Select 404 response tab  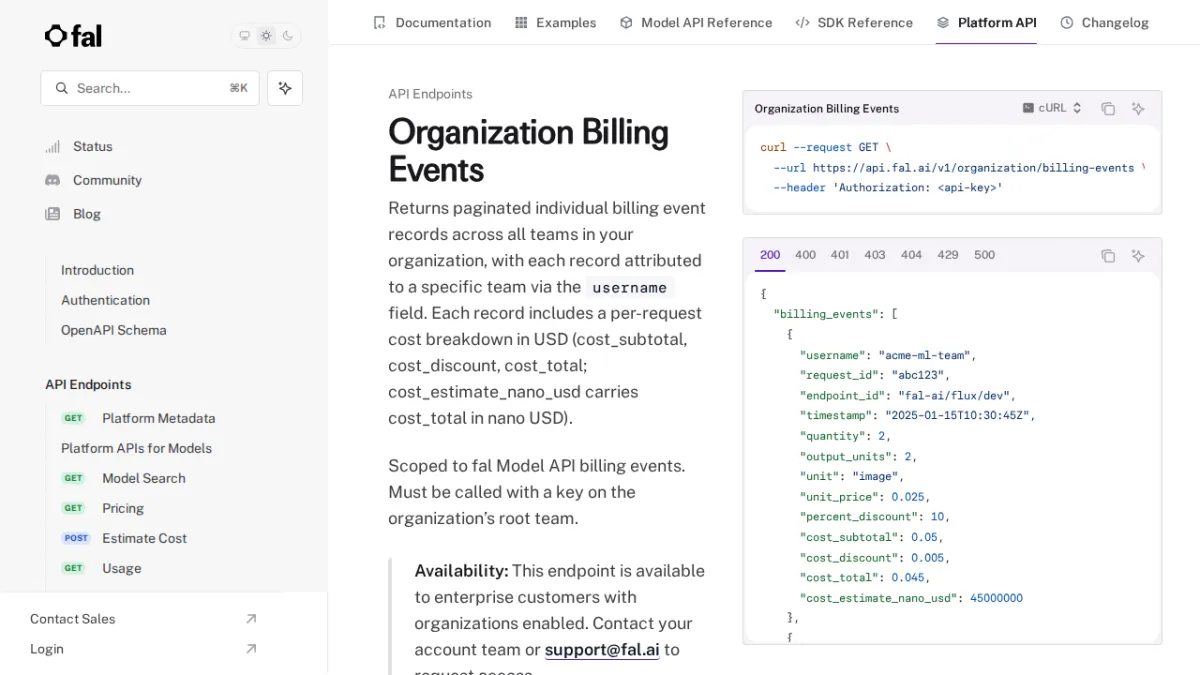[911, 255]
